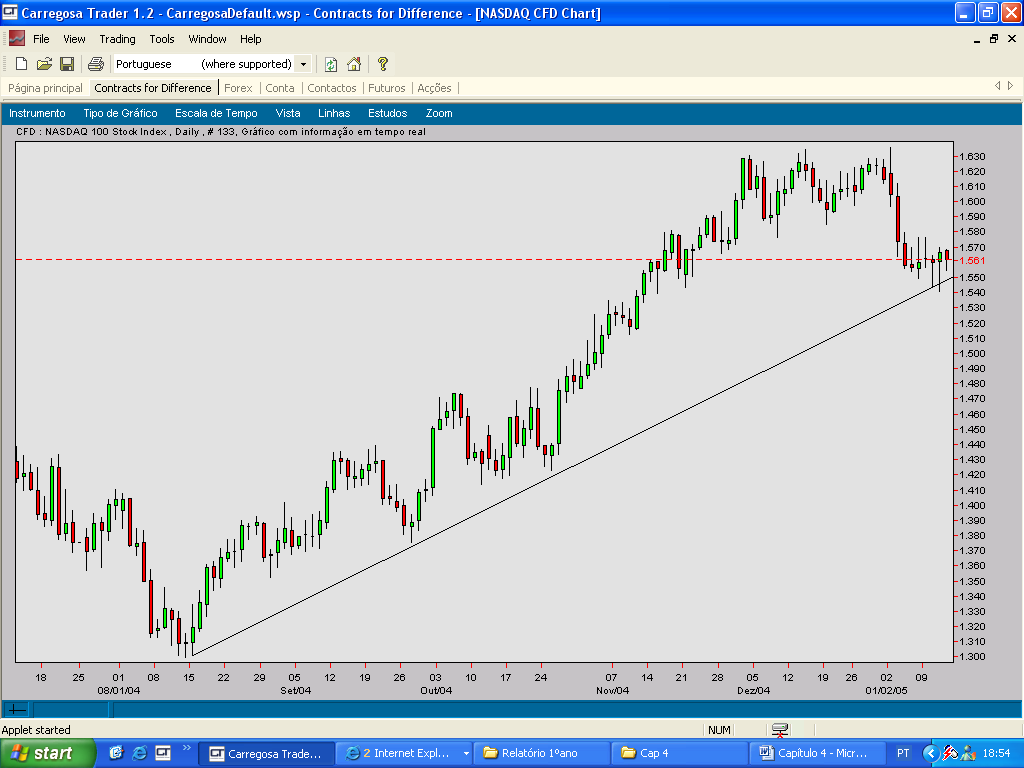This screenshot has height=768, width=1024.
Task: Click the Windows Start button
Action: [47, 753]
